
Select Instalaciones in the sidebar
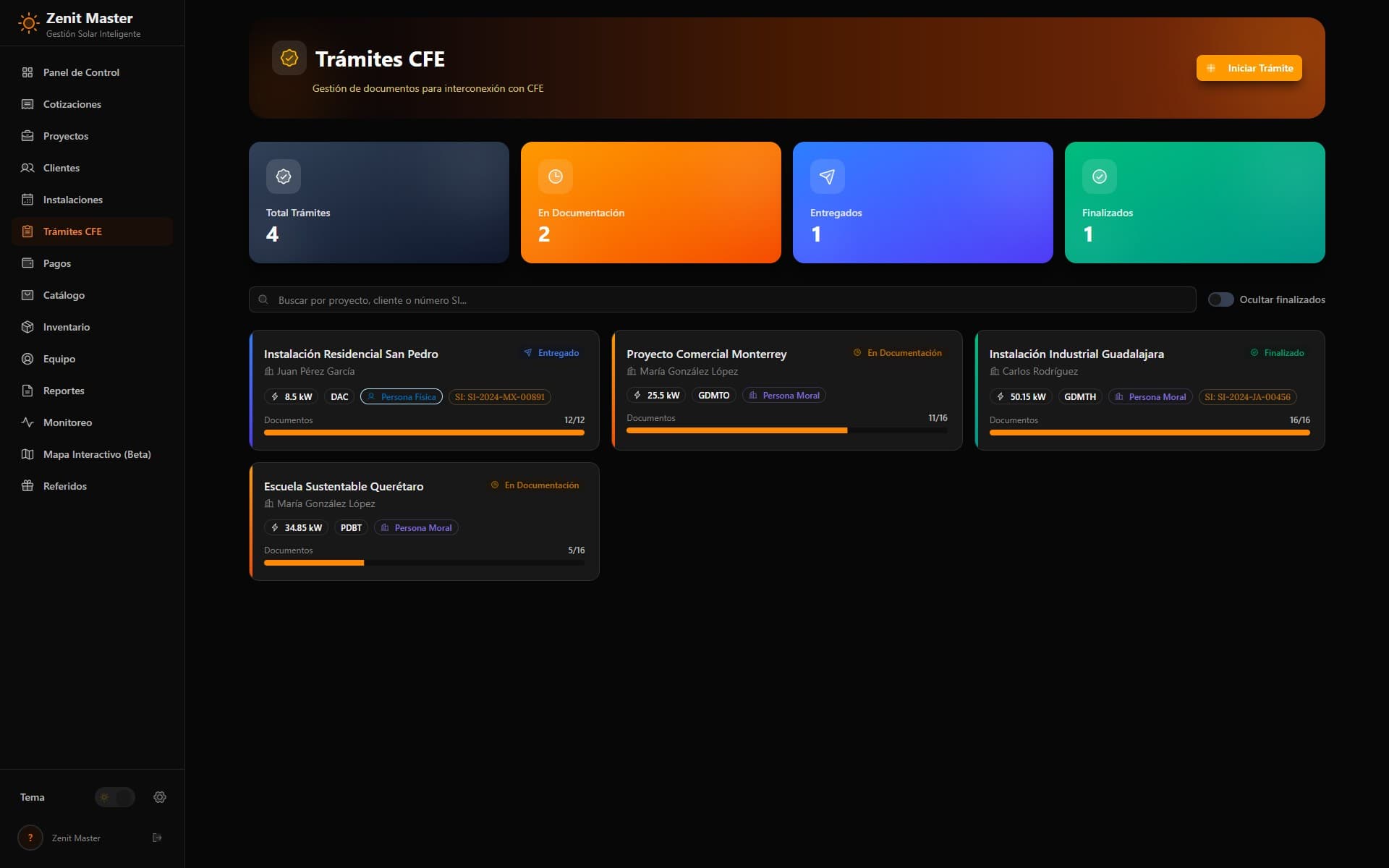[93, 200]
